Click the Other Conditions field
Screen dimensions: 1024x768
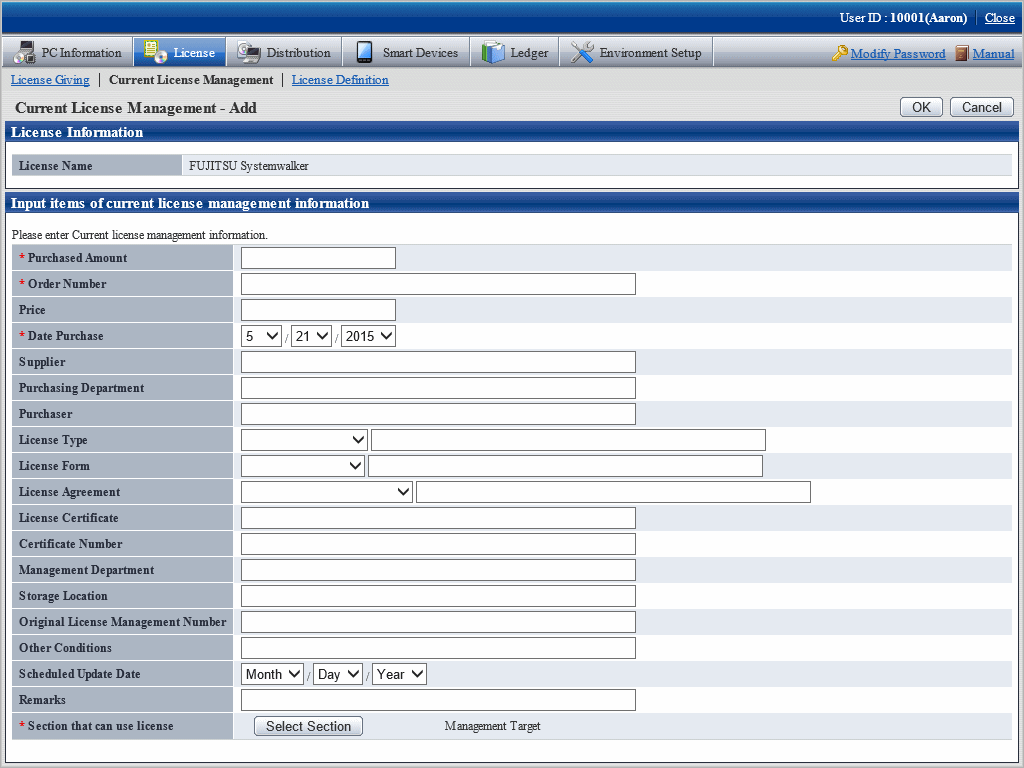click(x=438, y=648)
